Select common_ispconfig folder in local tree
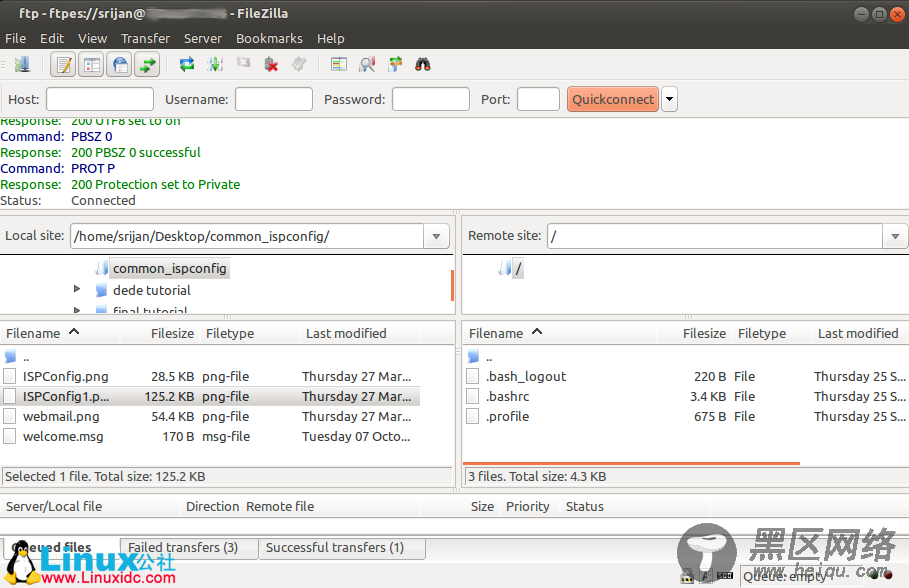Viewport: 909px width, 588px height. point(169,268)
